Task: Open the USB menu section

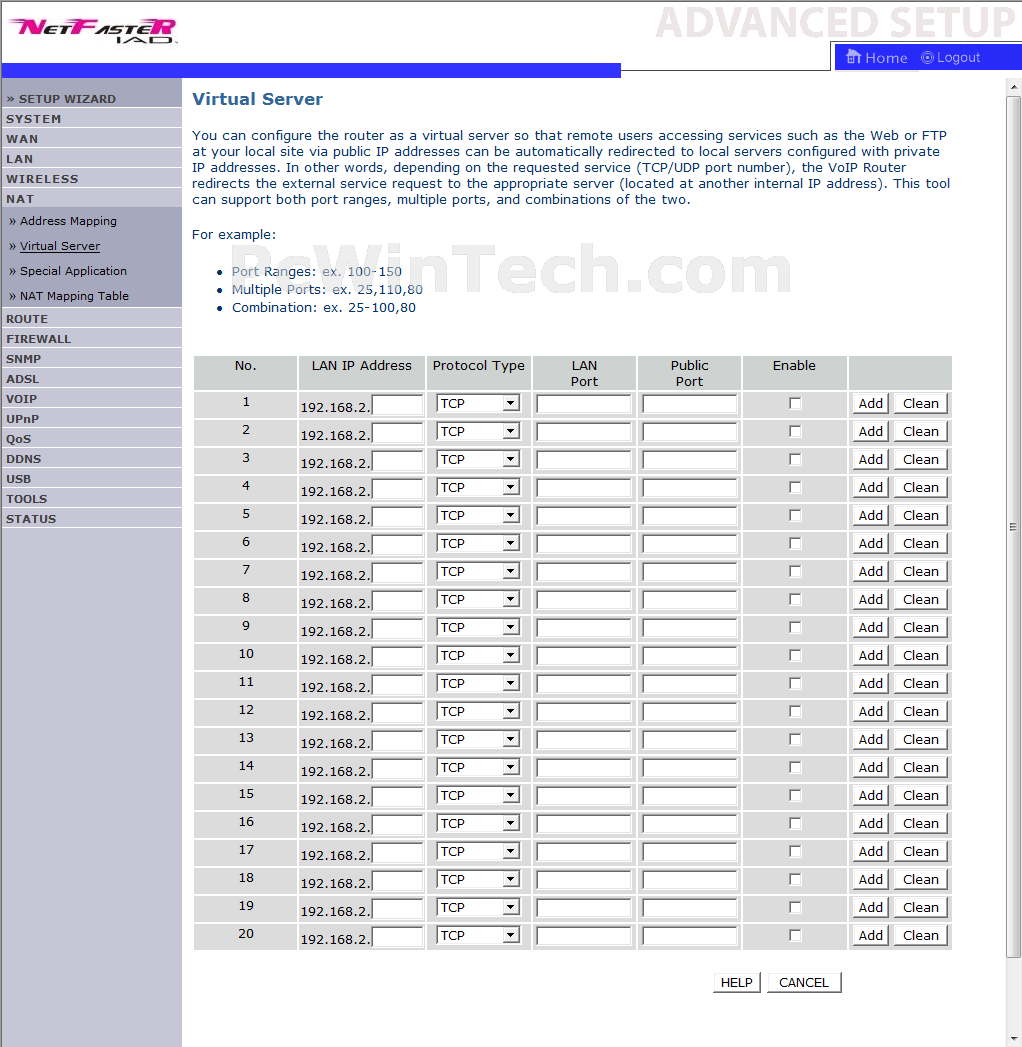Action: pyautogui.click(x=19, y=479)
